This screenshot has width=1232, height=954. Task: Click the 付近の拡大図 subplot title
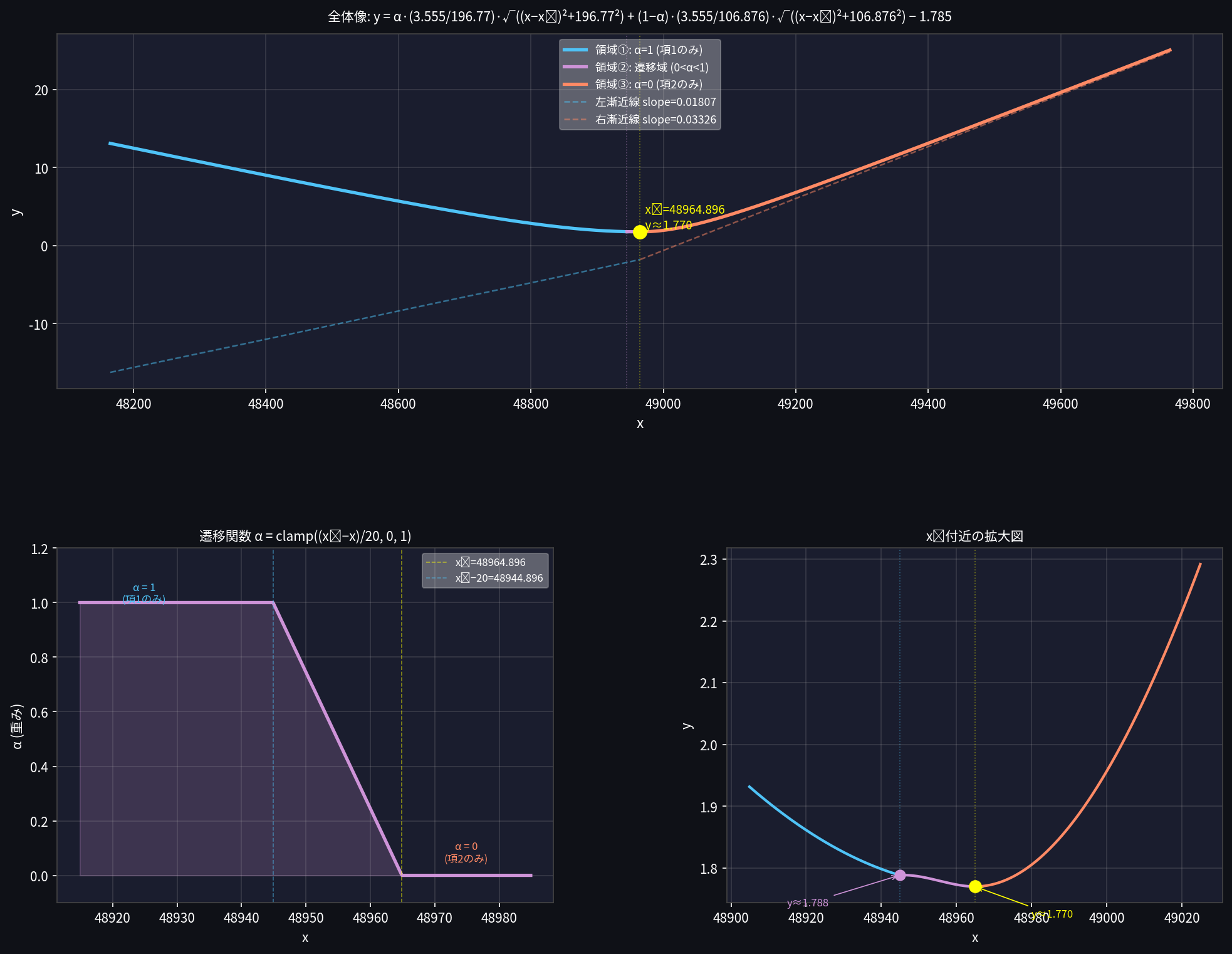(974, 536)
